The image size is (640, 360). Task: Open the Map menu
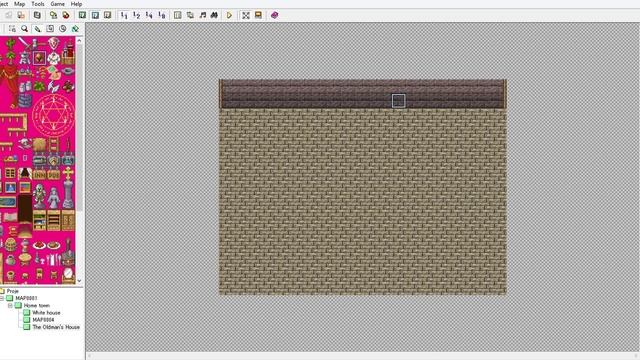click(20, 4)
